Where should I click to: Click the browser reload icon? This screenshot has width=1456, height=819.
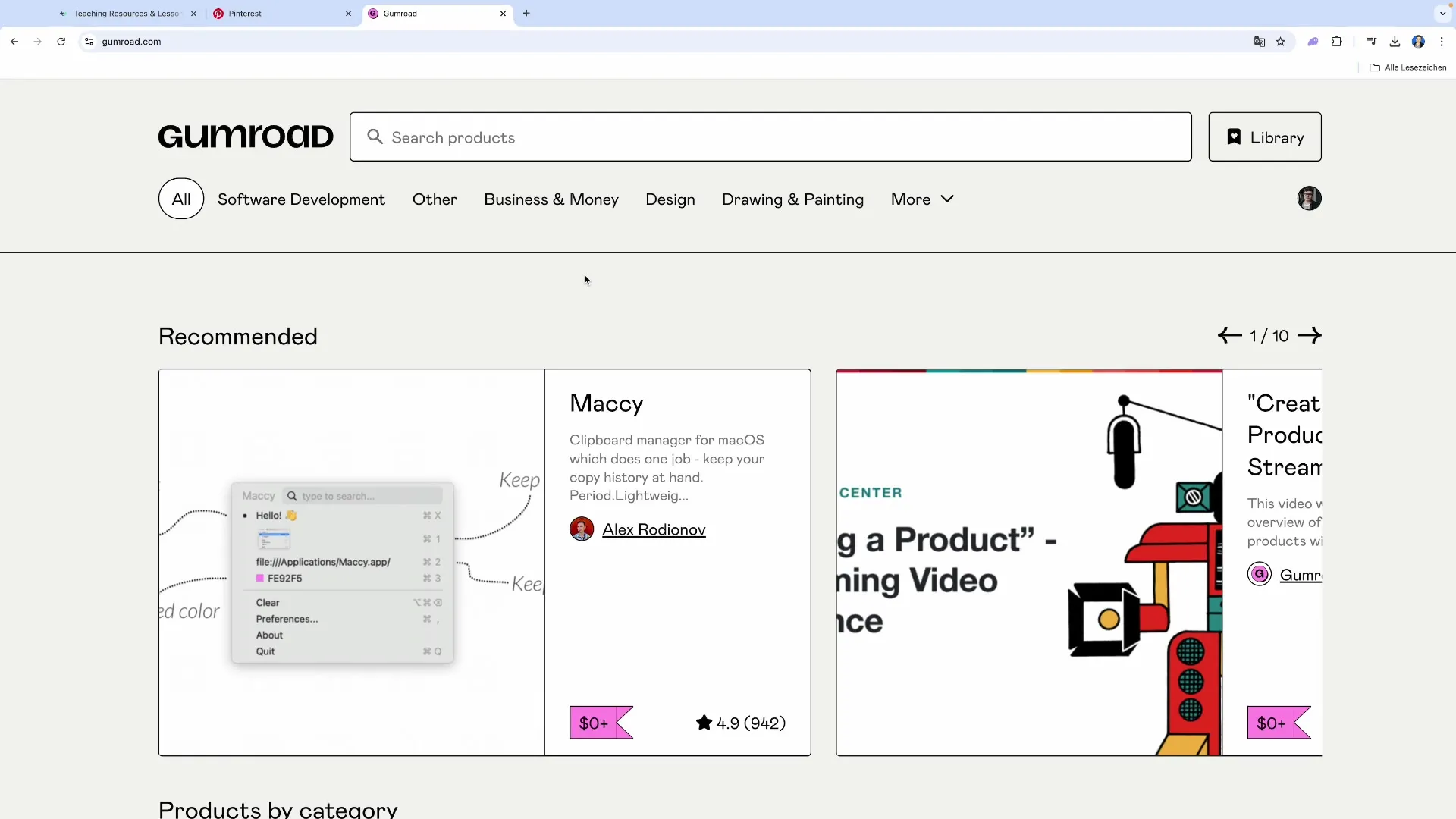tap(61, 42)
